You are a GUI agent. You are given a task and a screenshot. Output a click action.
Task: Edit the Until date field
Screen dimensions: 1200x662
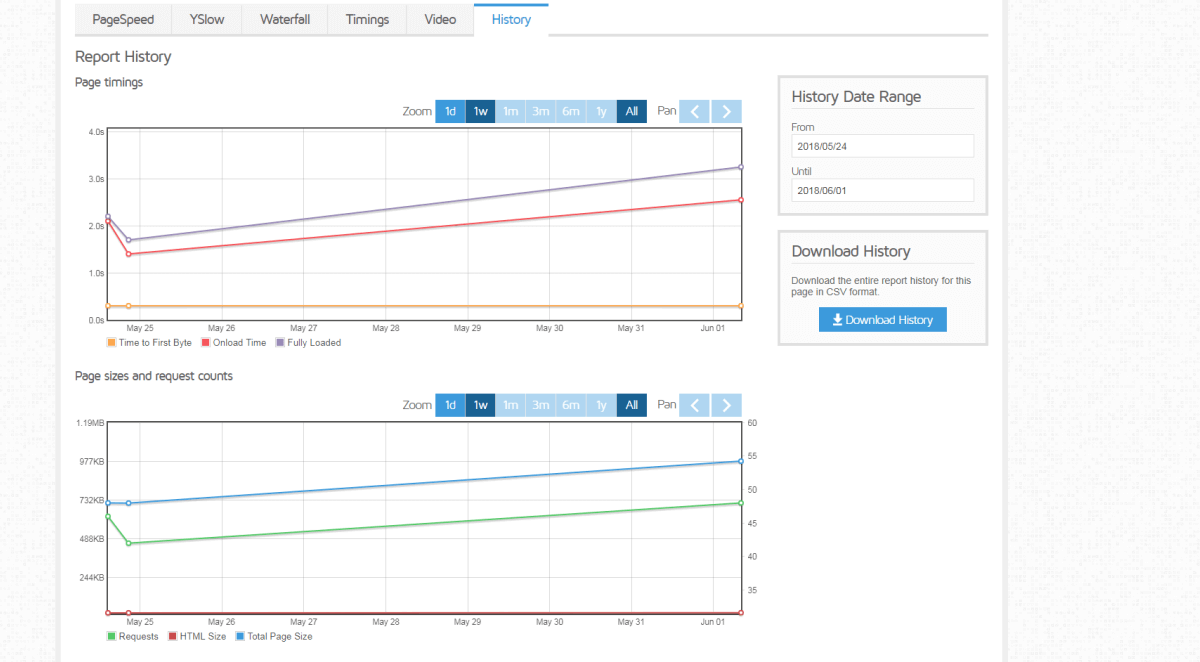(x=882, y=190)
